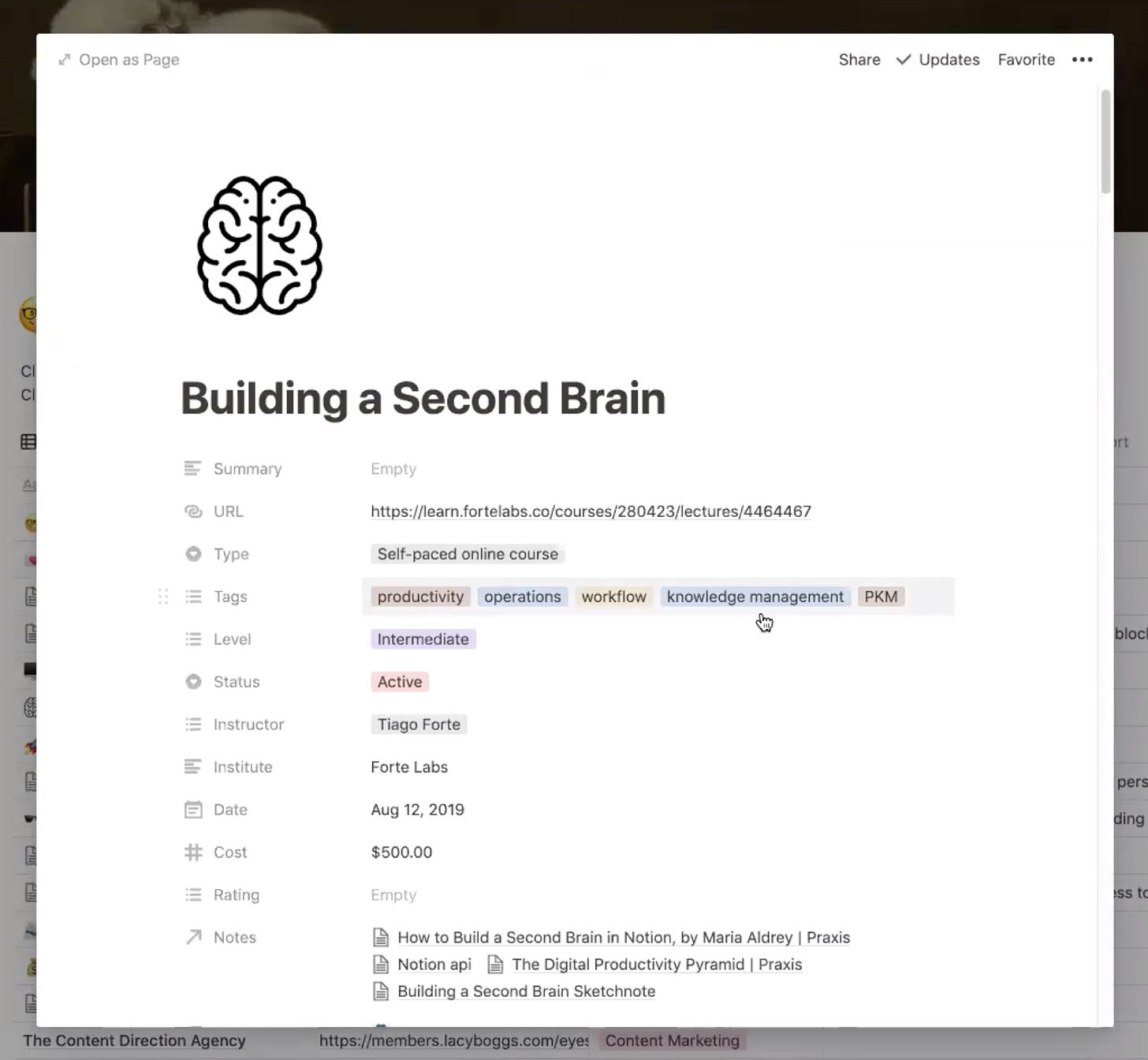Click the Cost property label
Image resolution: width=1148 pixels, height=1060 pixels.
pos(230,852)
